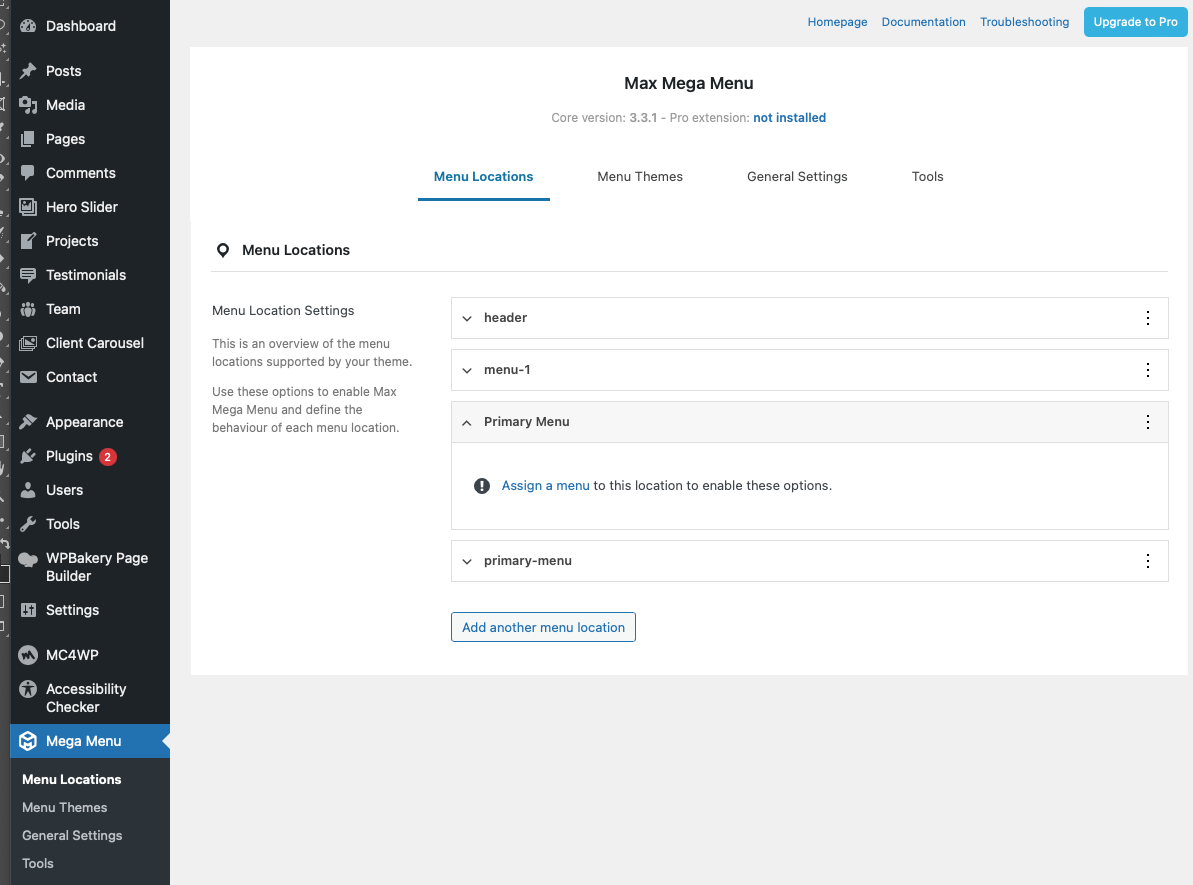Open Hero Slider label in sidebar
The height and width of the screenshot is (885, 1193).
(x=82, y=207)
